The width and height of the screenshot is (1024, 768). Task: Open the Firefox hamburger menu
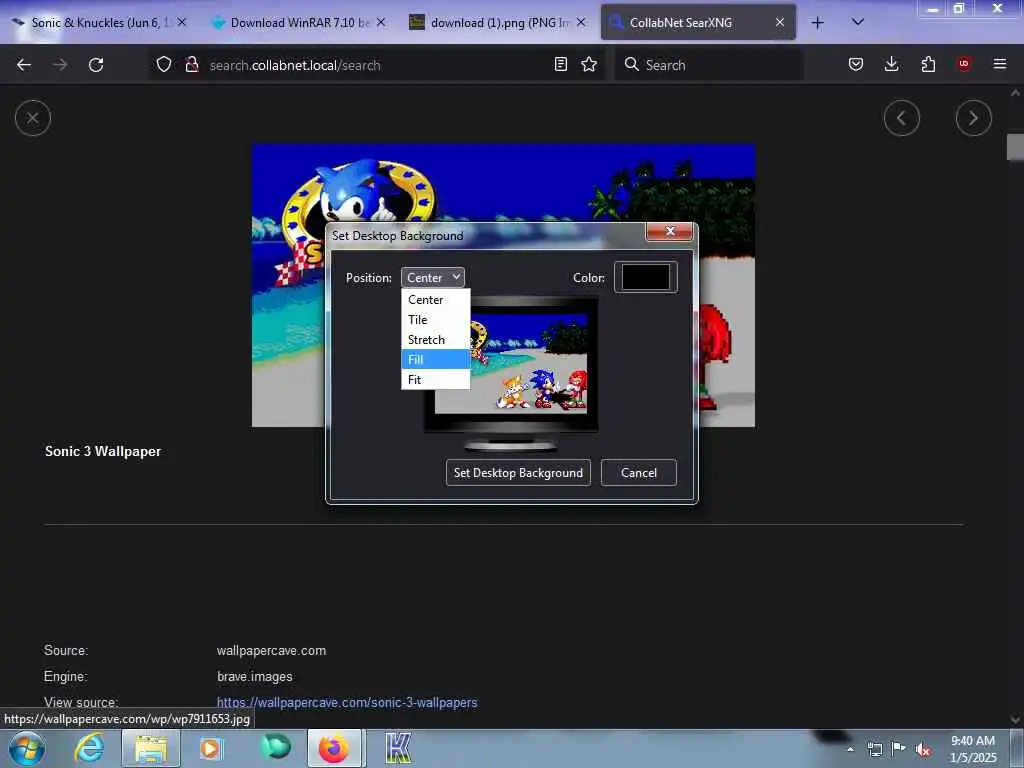point(1000,64)
